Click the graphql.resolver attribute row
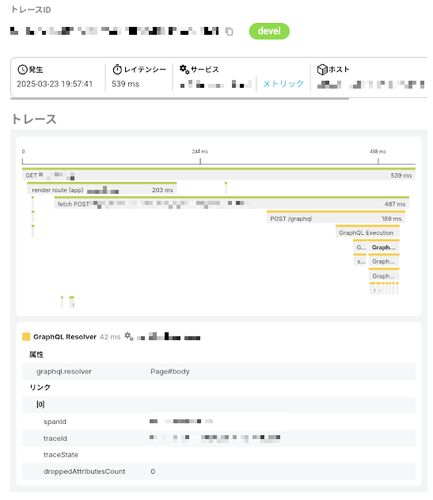The height and width of the screenshot is (500, 433). coord(219,371)
